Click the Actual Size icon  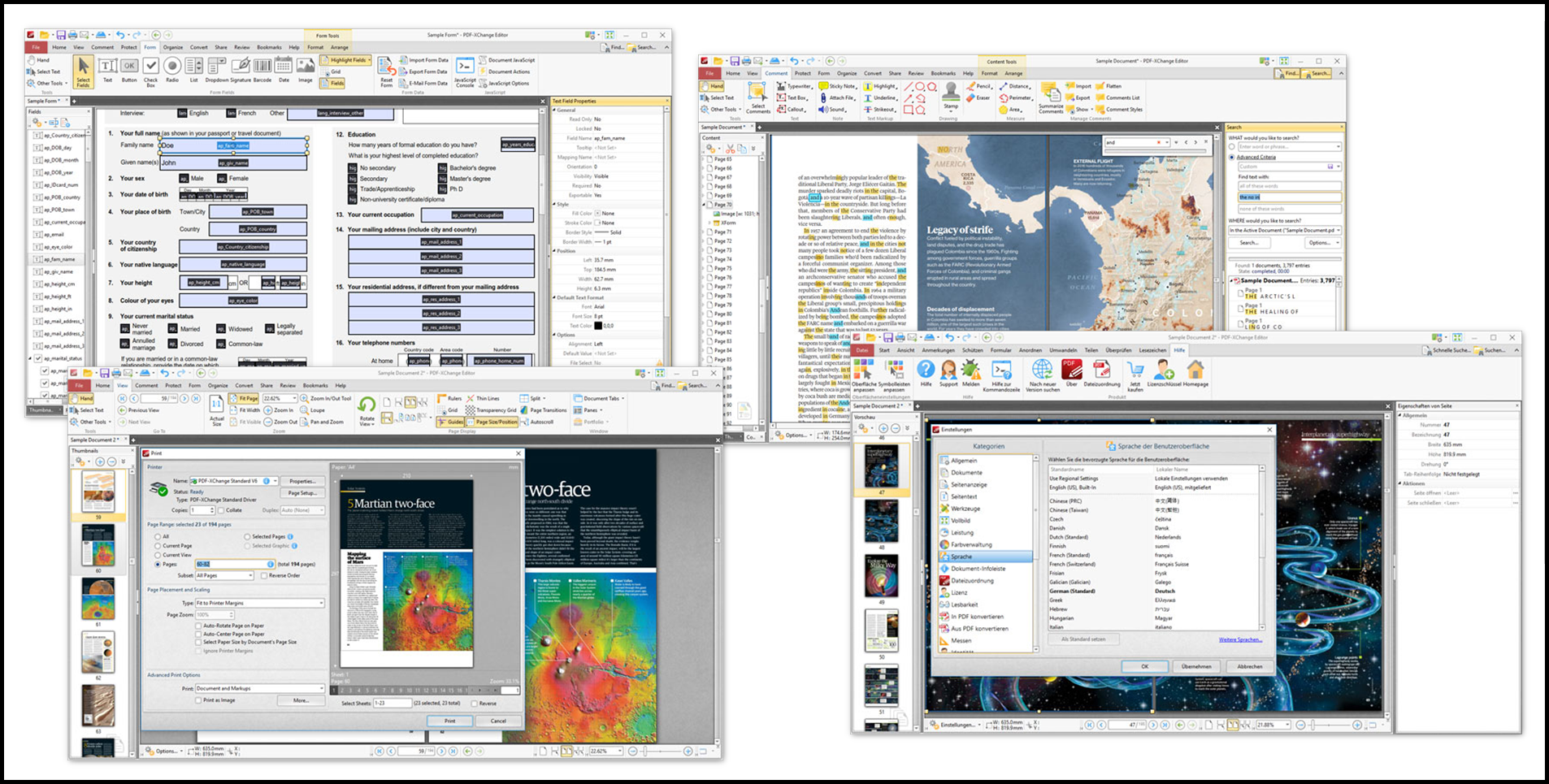(x=217, y=410)
